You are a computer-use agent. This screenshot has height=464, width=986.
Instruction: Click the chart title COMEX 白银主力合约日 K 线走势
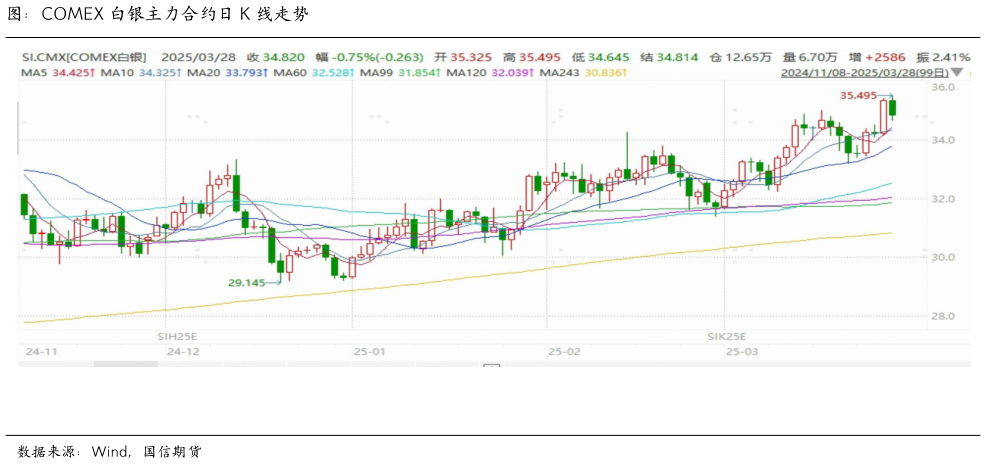pos(175,16)
